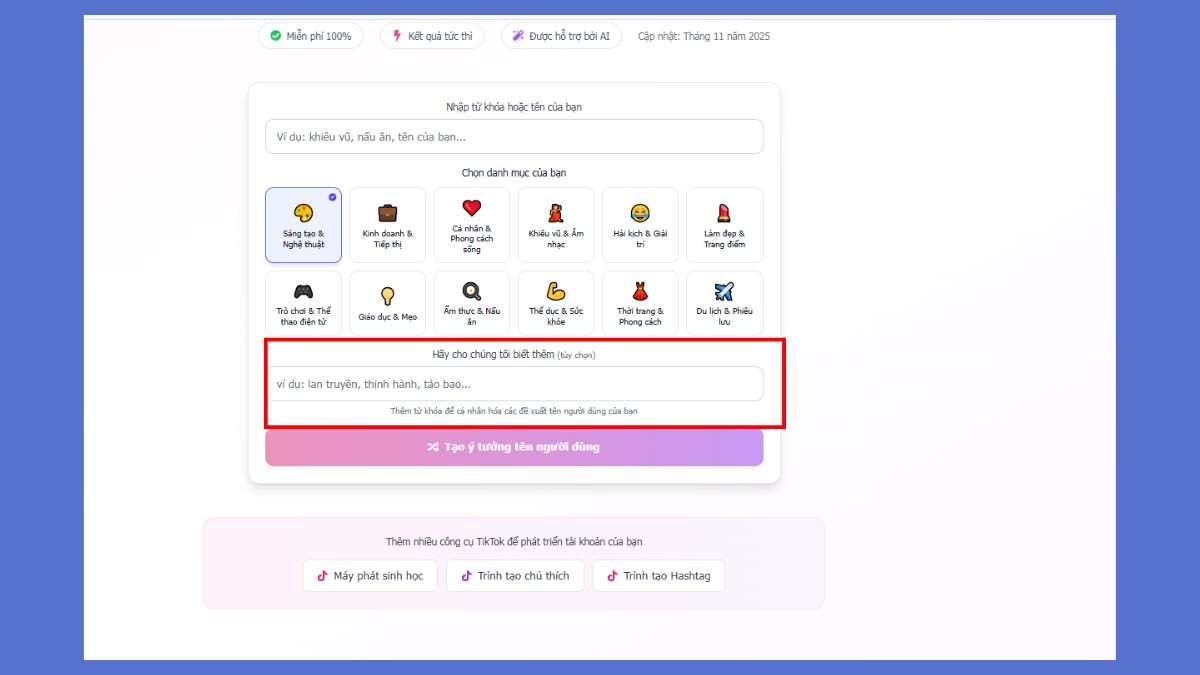The width and height of the screenshot is (1200, 675).
Task: Select Ẩm thực & Nấu ăn category
Action: pos(472,303)
